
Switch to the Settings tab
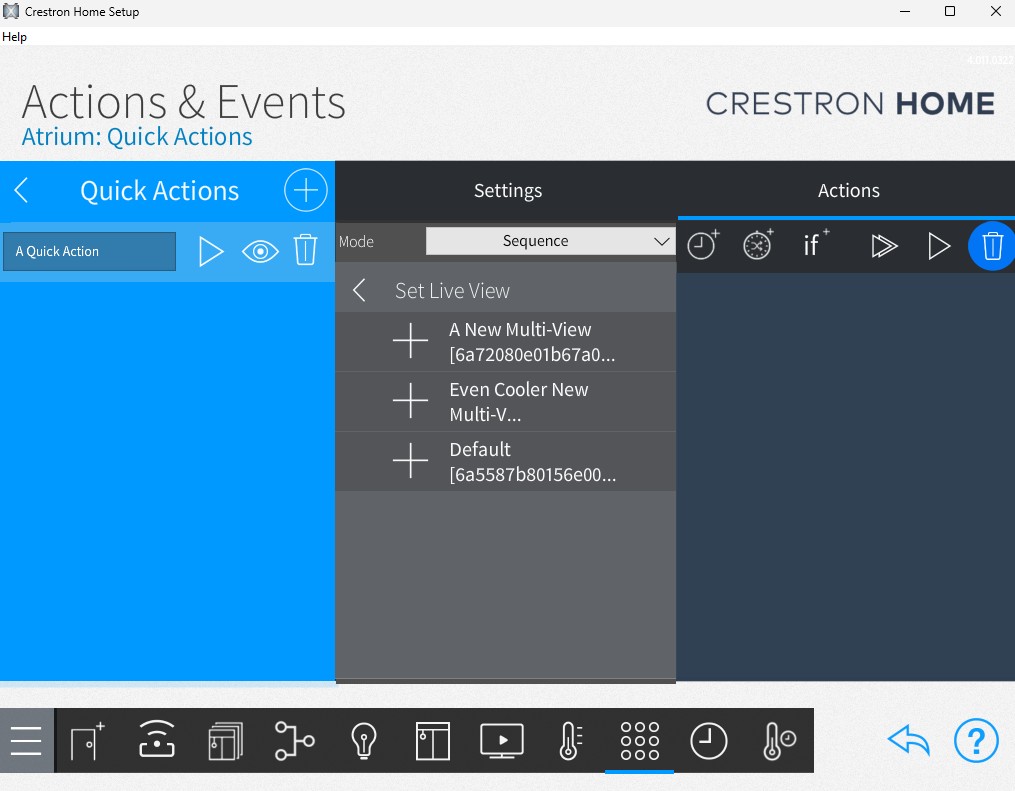508,190
